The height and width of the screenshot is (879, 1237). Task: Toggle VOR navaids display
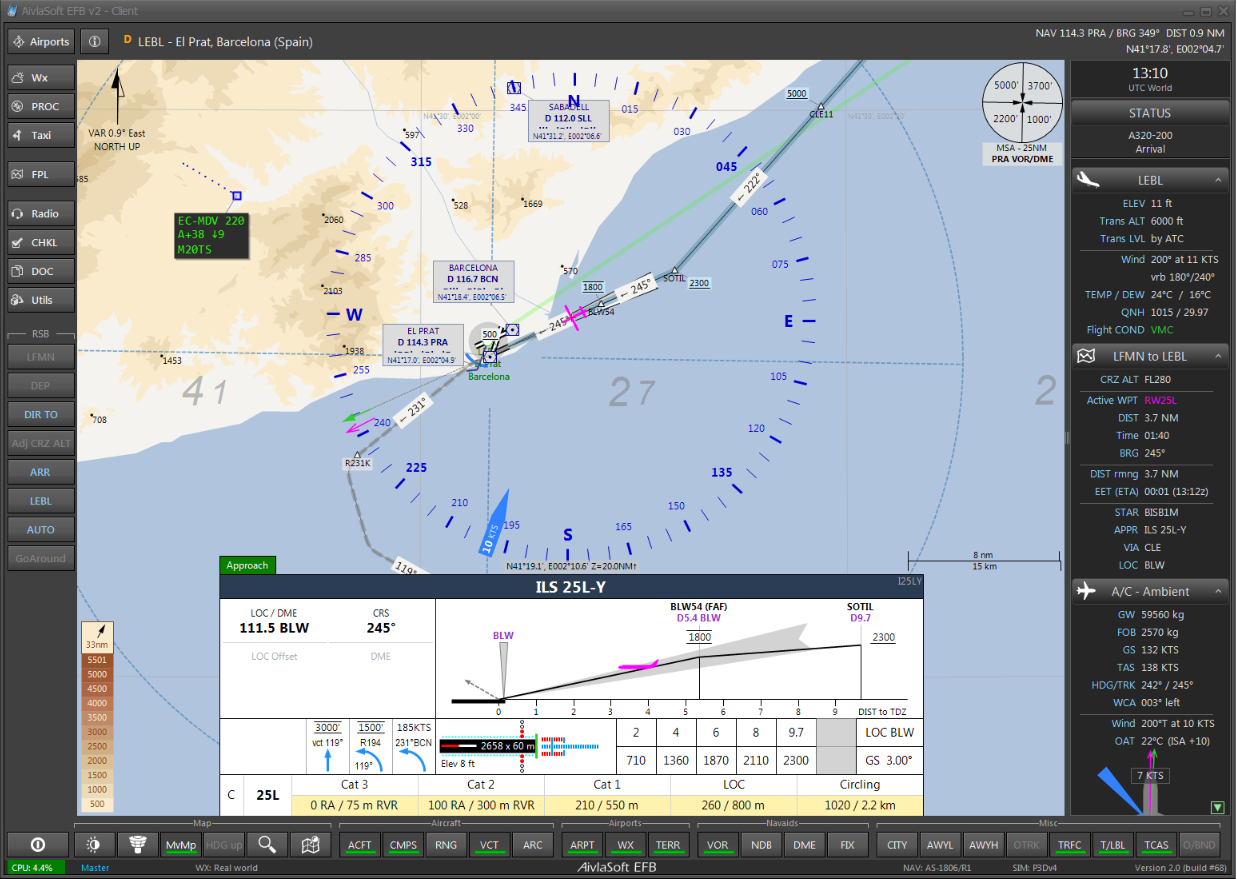[717, 845]
